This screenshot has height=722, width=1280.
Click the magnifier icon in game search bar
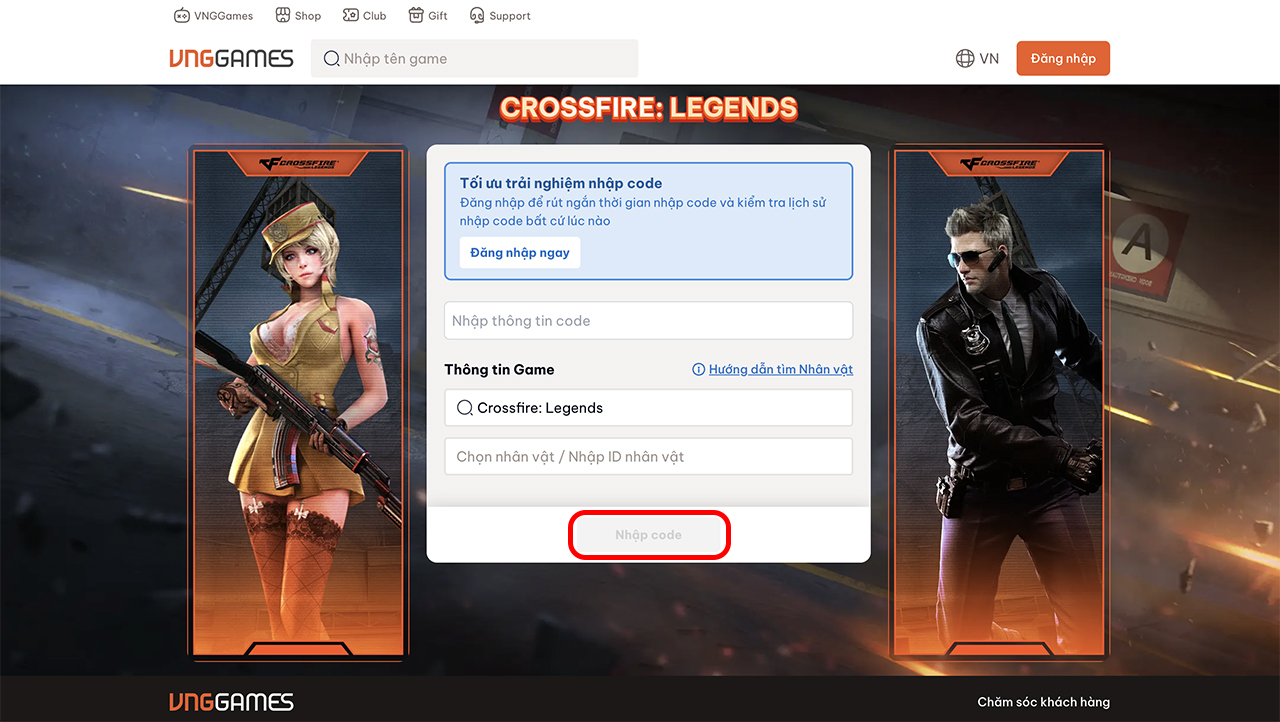[331, 59]
